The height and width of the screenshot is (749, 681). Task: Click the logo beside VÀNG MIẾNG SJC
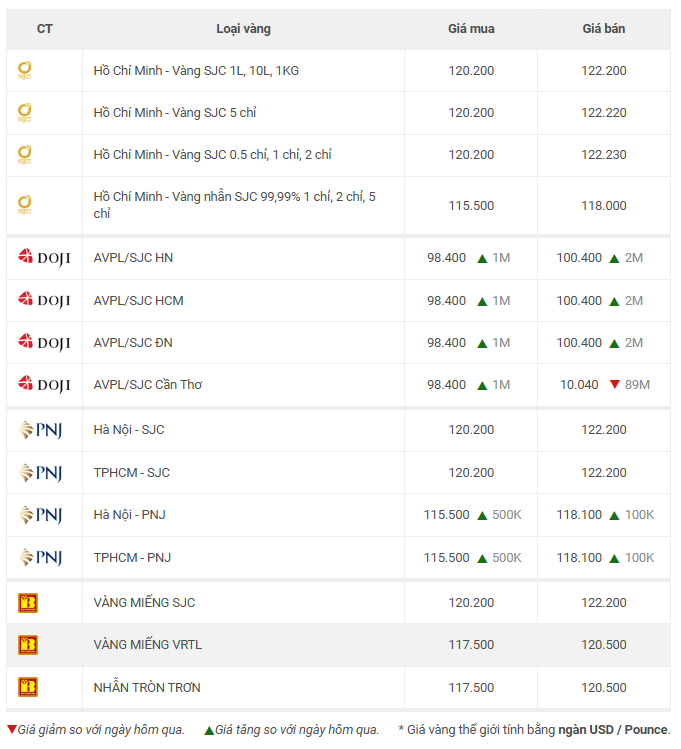pyautogui.click(x=28, y=603)
